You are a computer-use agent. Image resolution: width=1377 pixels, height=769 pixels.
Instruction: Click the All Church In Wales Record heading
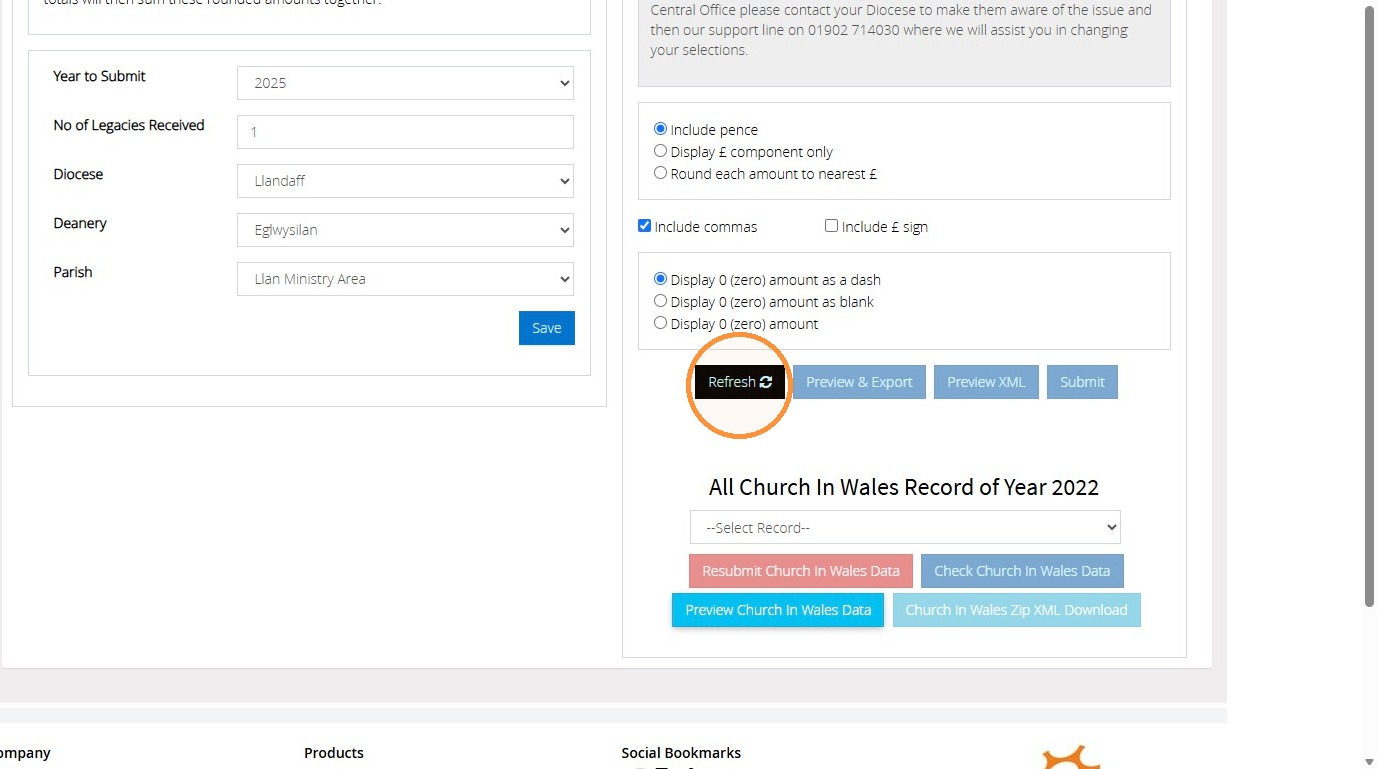[x=904, y=487]
